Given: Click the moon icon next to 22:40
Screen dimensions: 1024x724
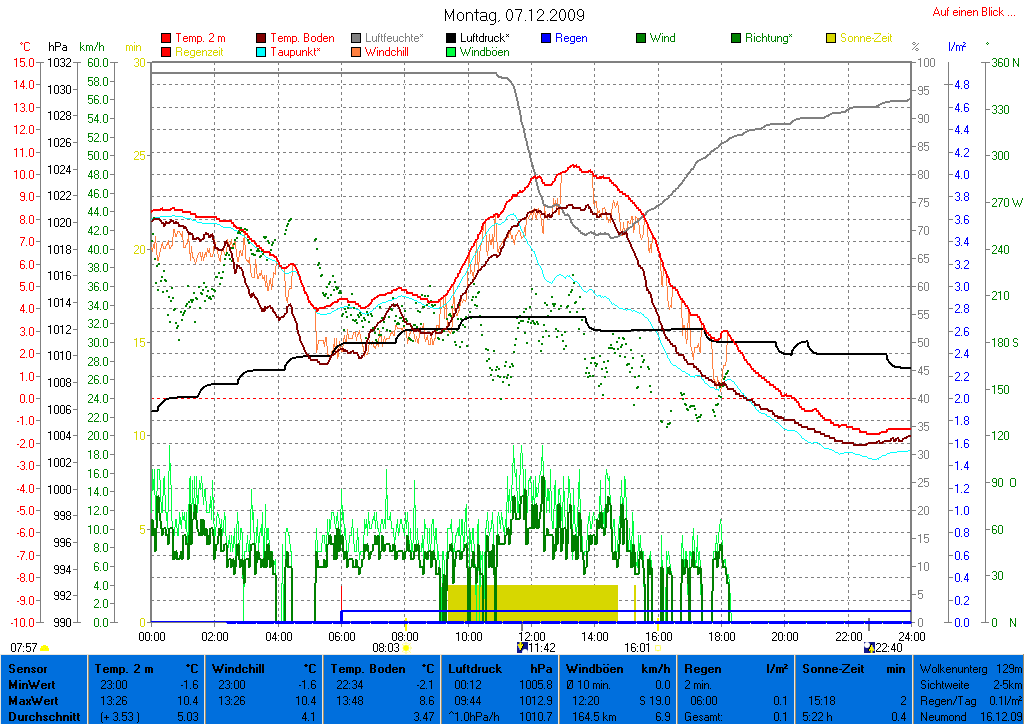Looking at the screenshot, I should [x=869, y=648].
